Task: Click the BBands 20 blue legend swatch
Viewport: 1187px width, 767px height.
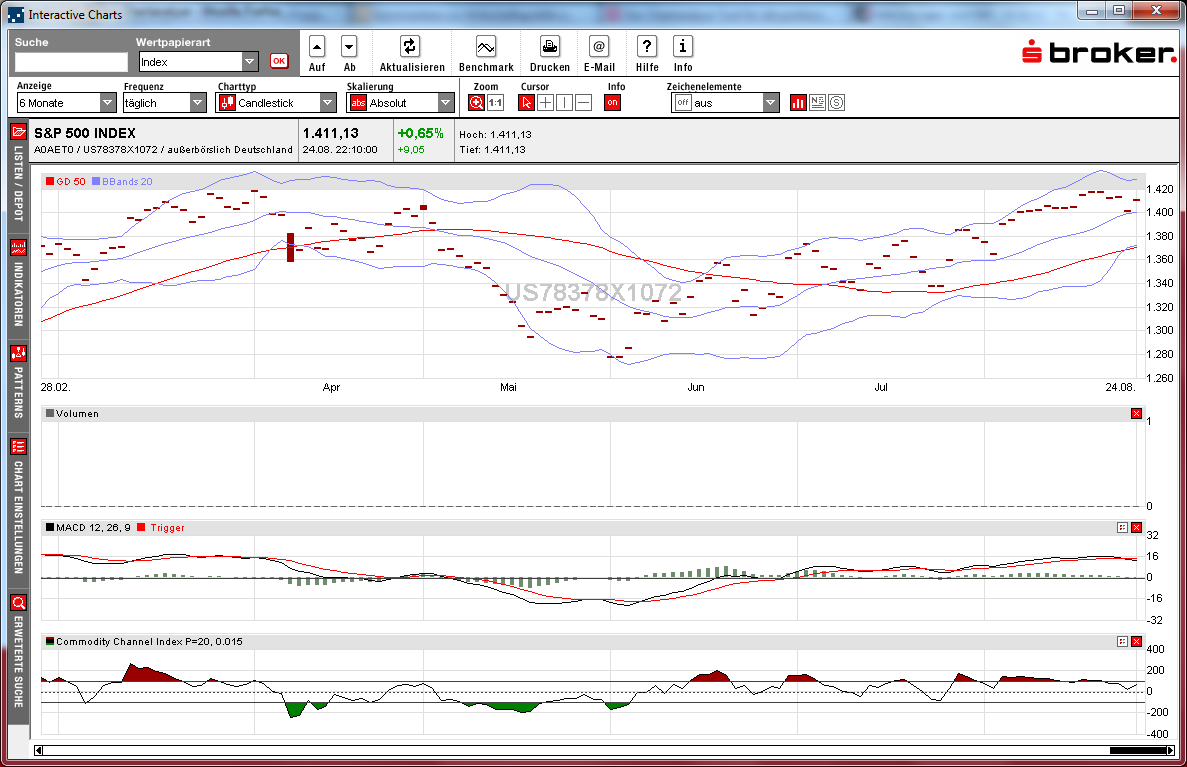Action: point(96,182)
